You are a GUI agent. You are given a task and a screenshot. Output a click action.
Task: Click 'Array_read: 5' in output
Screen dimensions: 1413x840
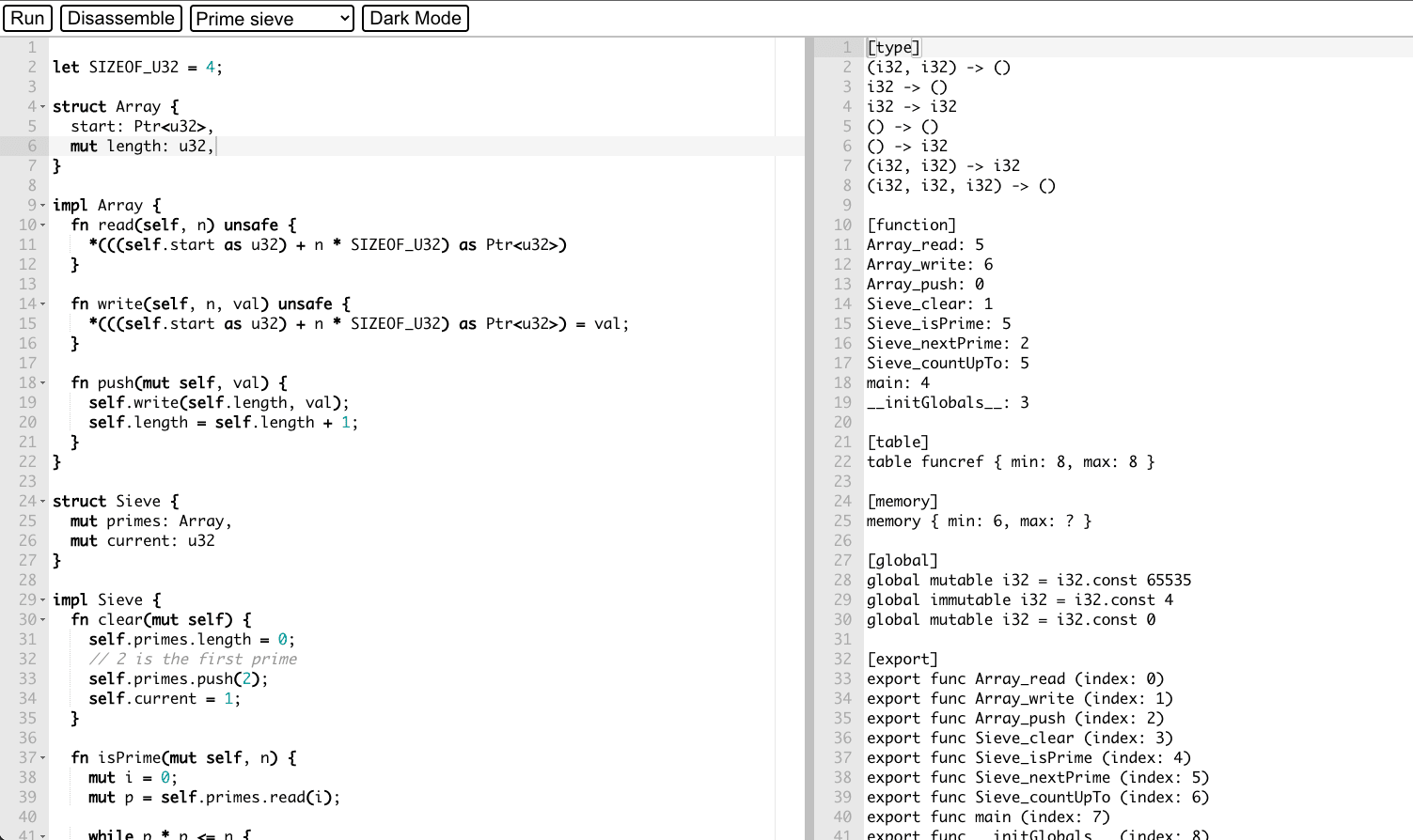[925, 244]
